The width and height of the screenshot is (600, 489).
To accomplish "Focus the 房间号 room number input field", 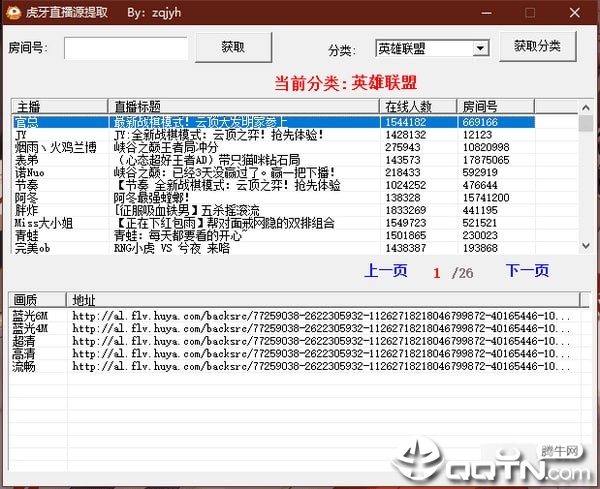I will click(x=126, y=49).
